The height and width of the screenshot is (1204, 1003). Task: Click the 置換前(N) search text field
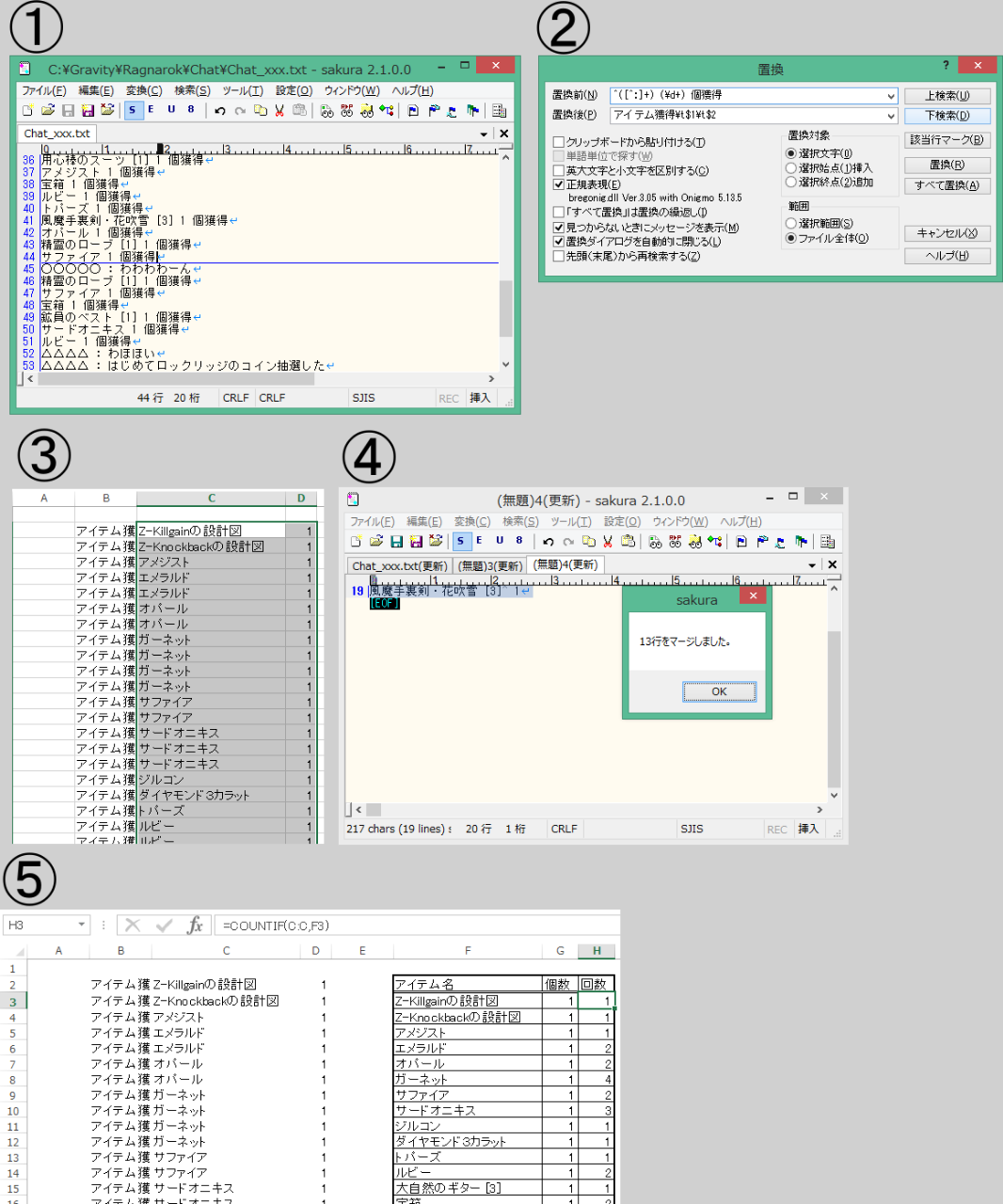coord(748,96)
